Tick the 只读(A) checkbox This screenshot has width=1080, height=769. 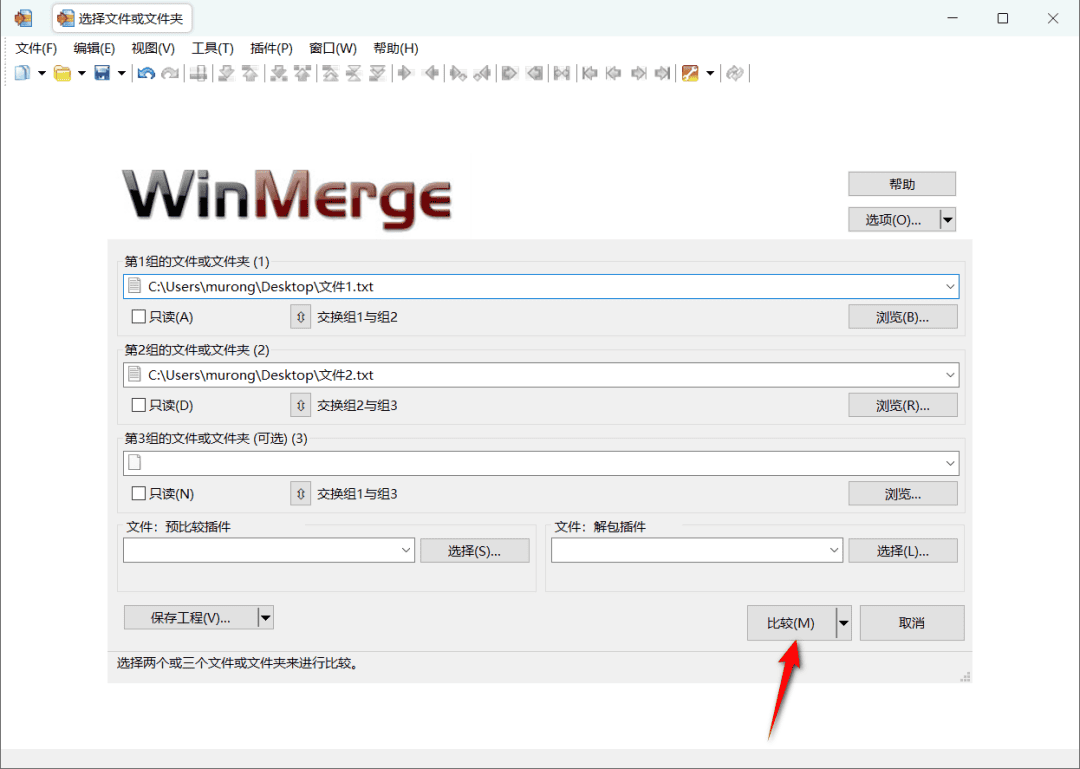point(138,316)
